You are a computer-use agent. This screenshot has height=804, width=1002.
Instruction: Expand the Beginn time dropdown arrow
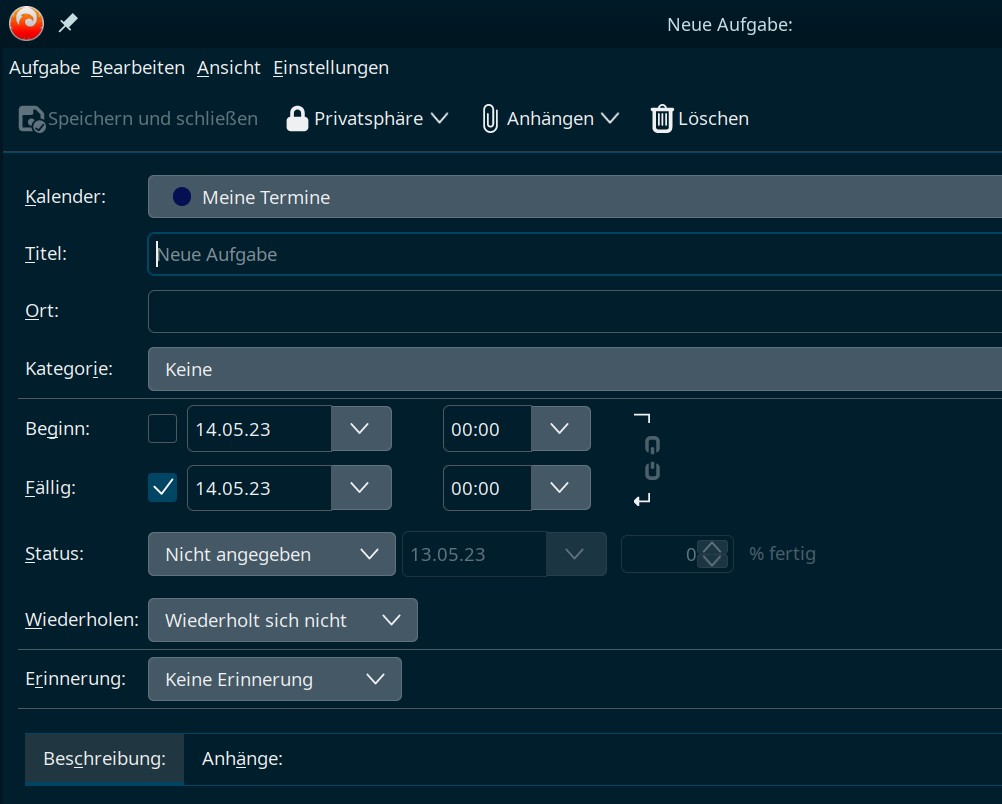(x=560, y=429)
